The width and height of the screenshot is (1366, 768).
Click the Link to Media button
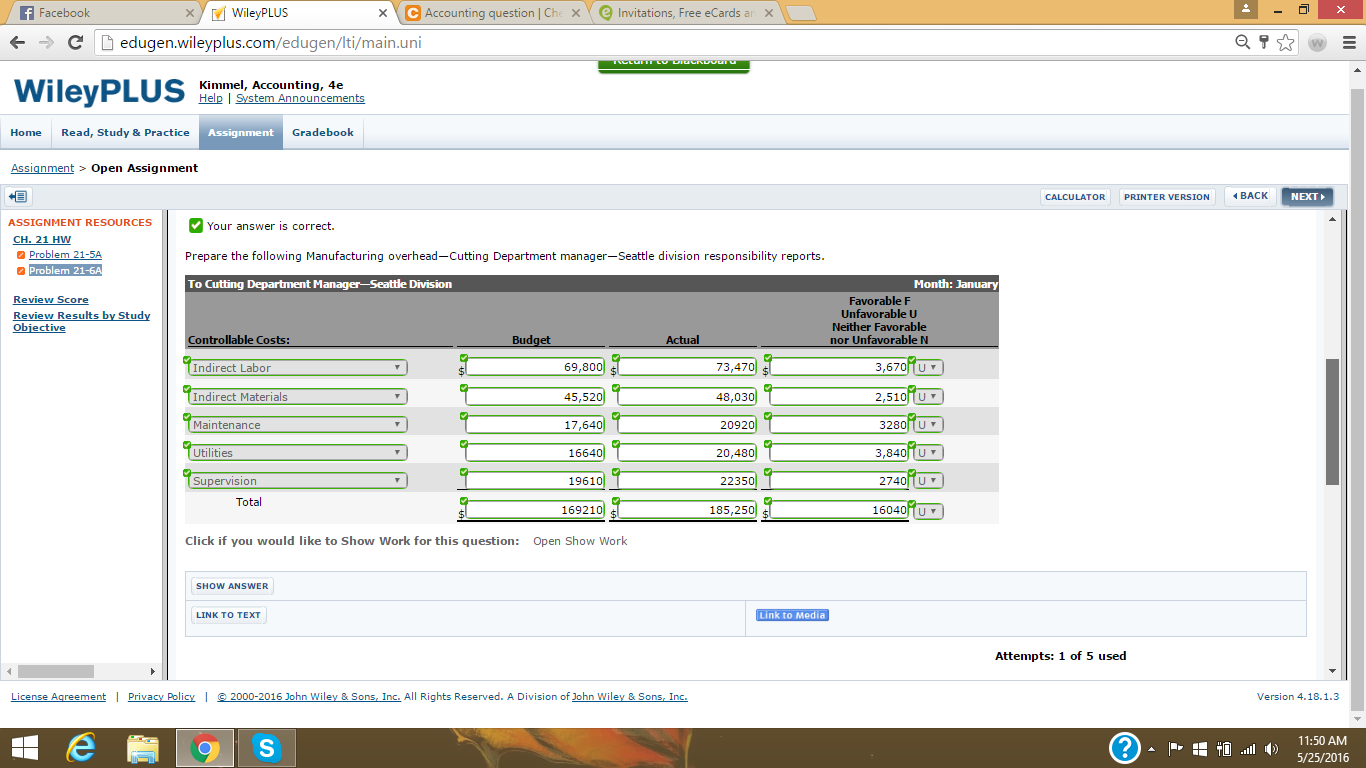[792, 615]
